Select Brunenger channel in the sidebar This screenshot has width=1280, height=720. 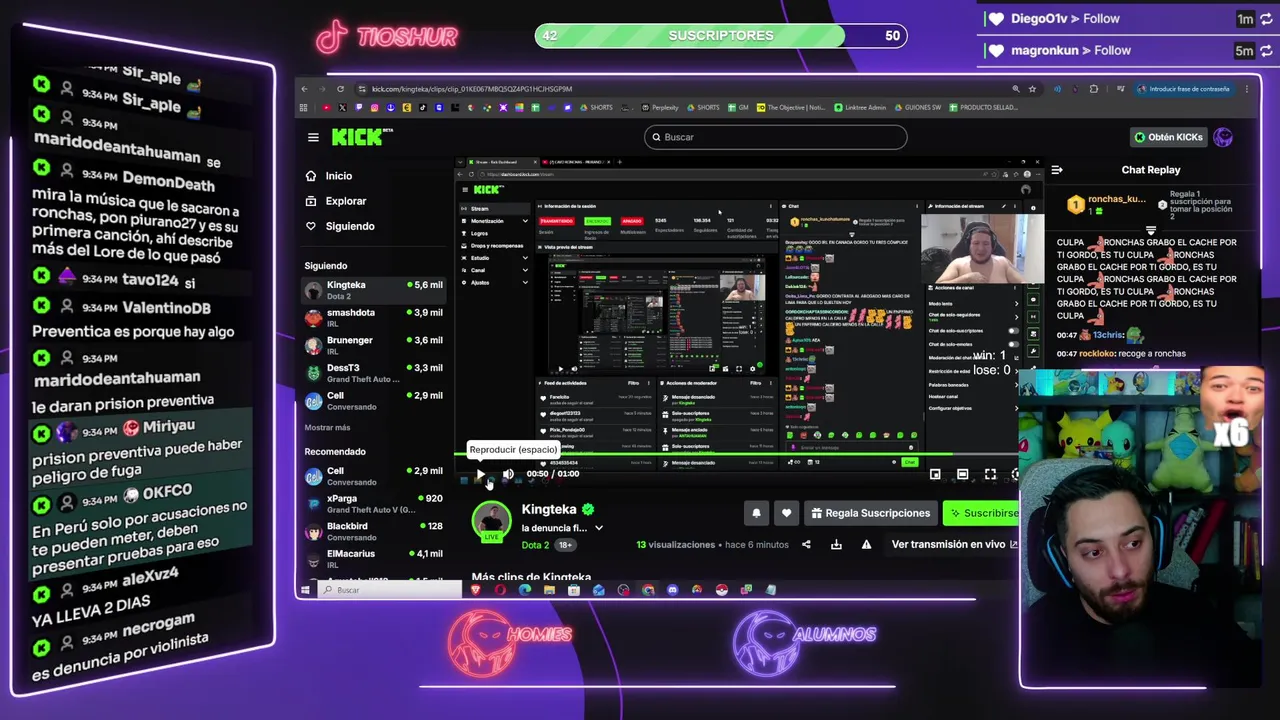click(x=373, y=345)
